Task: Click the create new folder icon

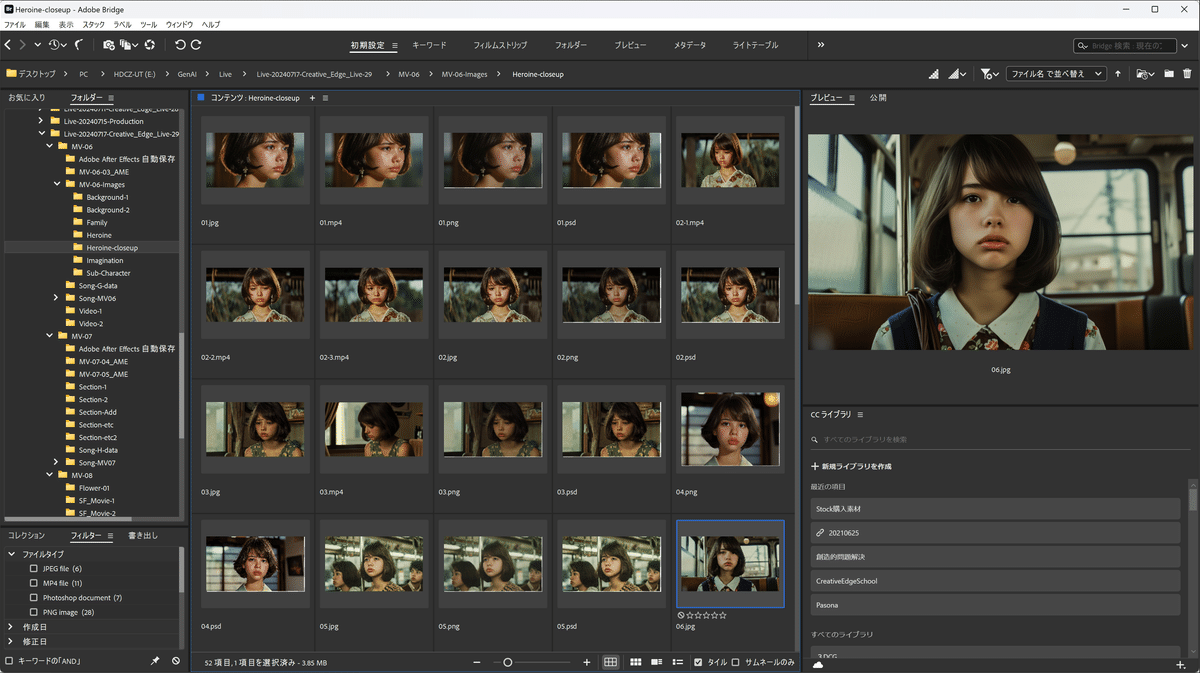Action: (1168, 74)
